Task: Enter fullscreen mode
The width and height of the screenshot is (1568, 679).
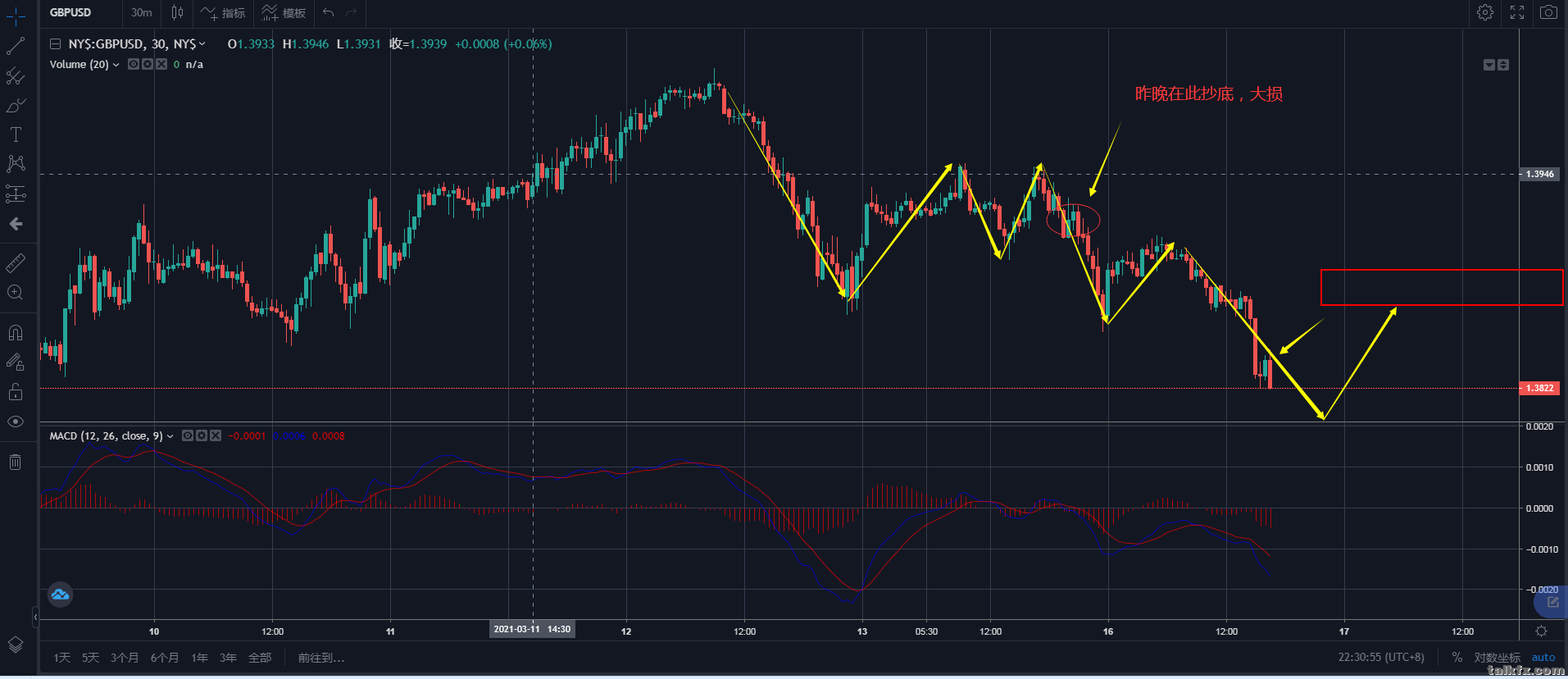Action: pyautogui.click(x=1517, y=12)
